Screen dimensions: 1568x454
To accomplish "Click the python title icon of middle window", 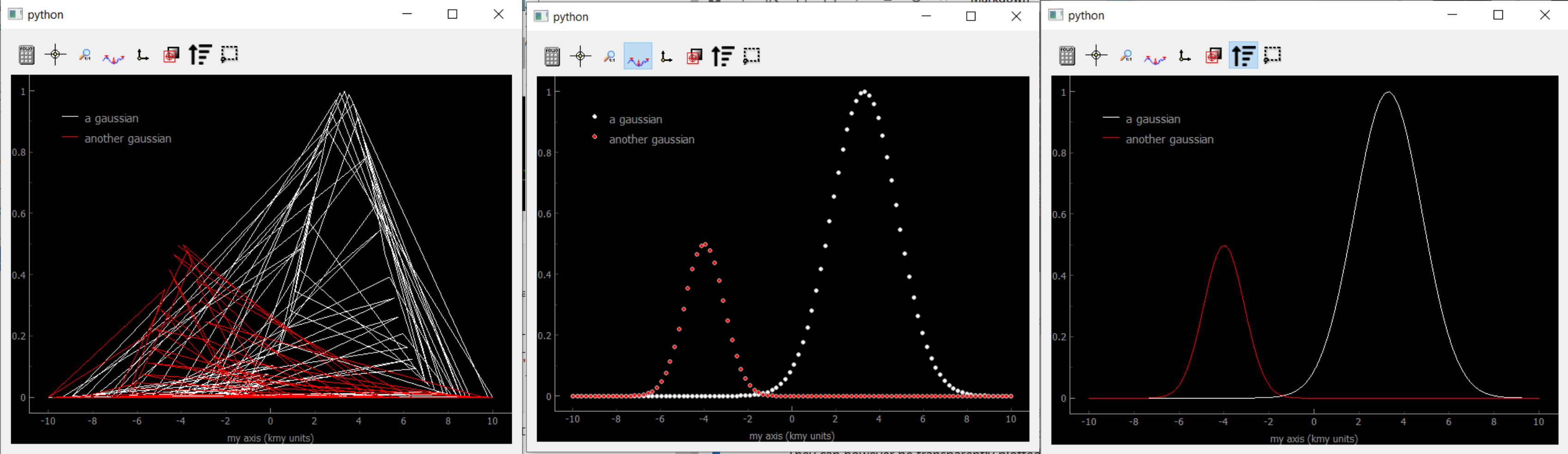I will pos(540,16).
